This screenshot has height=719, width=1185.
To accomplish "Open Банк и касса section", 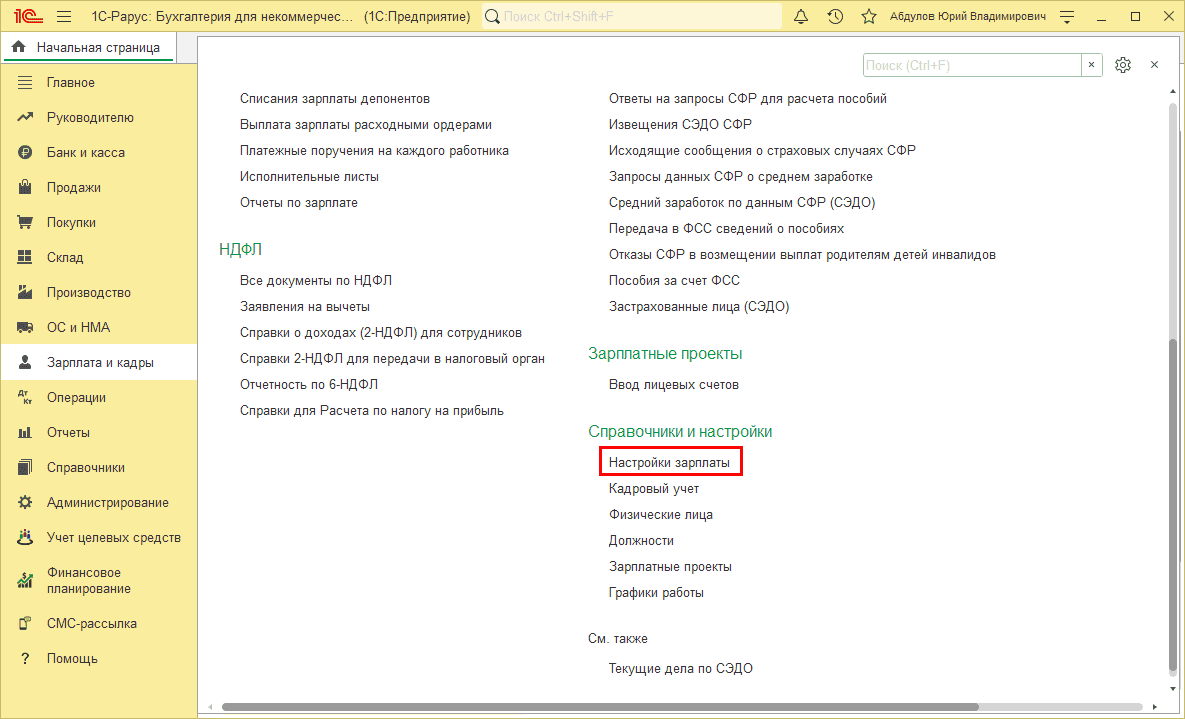I will [85, 153].
